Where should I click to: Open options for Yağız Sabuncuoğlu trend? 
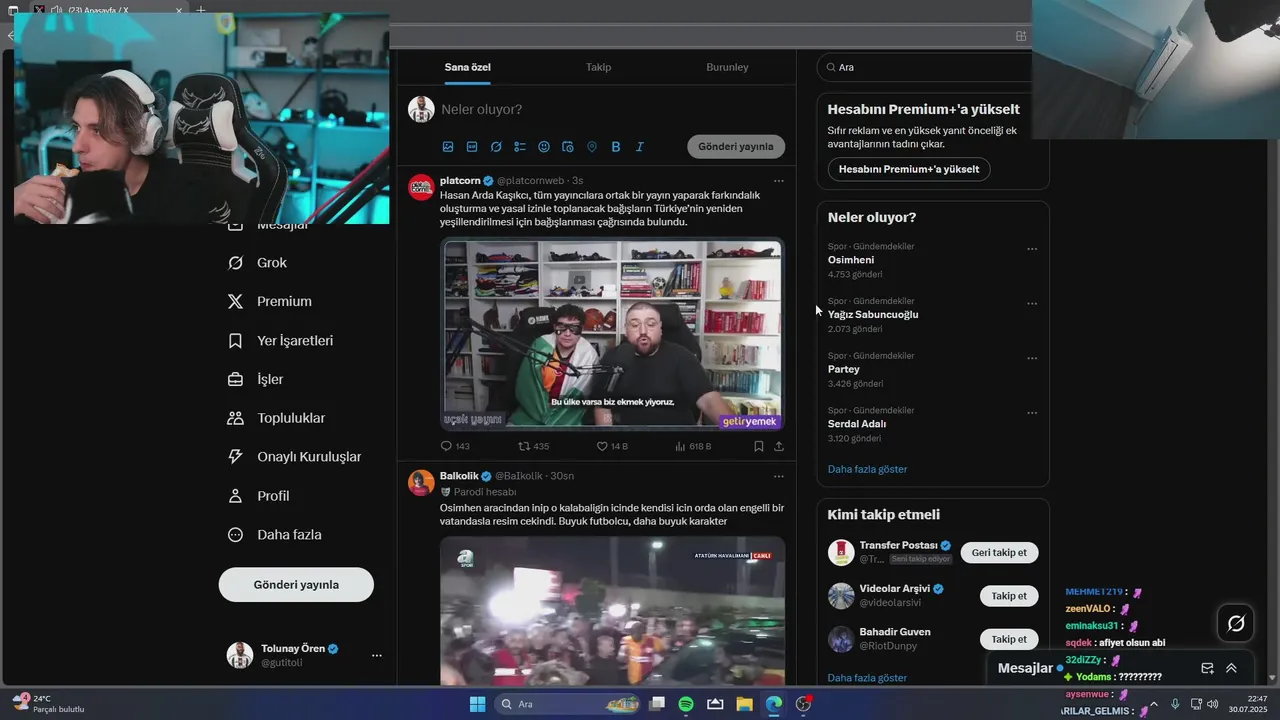(1032, 304)
